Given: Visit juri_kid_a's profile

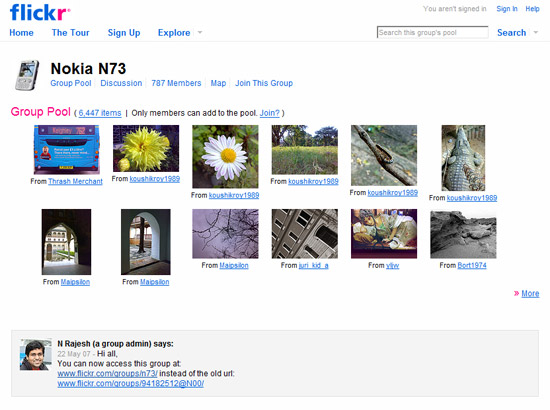Looking at the screenshot, I should coord(314,266).
